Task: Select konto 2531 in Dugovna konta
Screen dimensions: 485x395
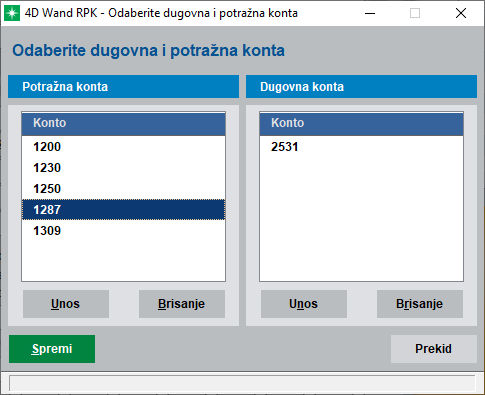Action: (x=361, y=147)
